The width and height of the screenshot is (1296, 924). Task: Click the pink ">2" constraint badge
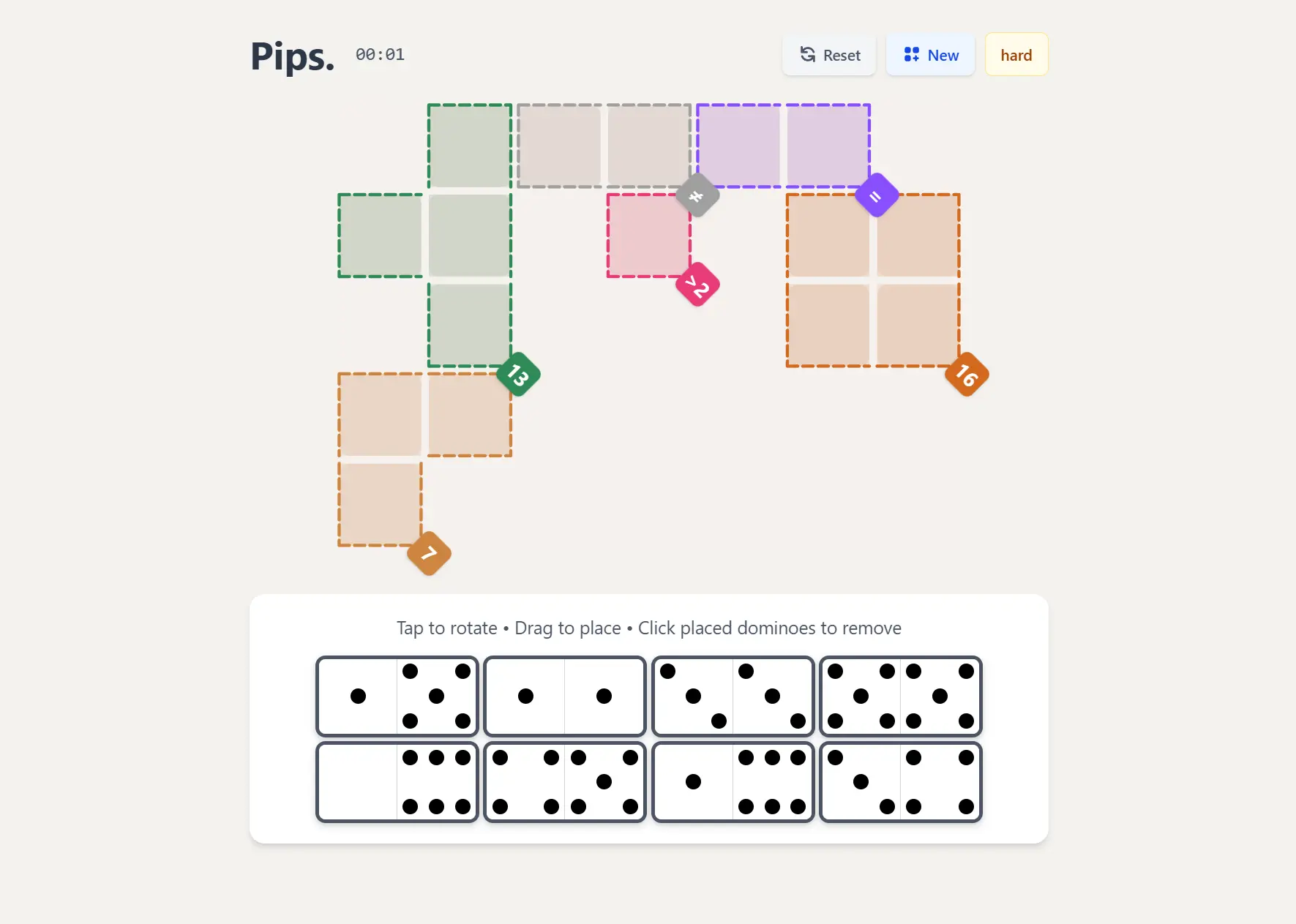697,285
